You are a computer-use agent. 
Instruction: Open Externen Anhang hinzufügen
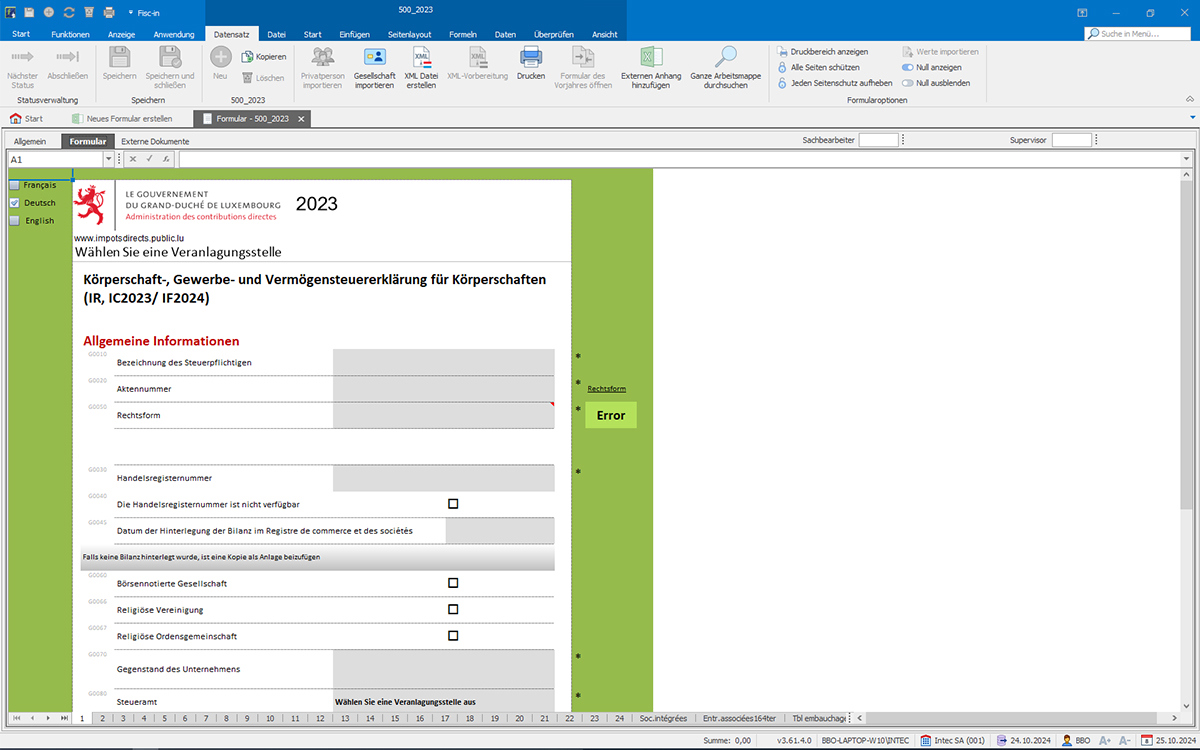pyautogui.click(x=651, y=57)
